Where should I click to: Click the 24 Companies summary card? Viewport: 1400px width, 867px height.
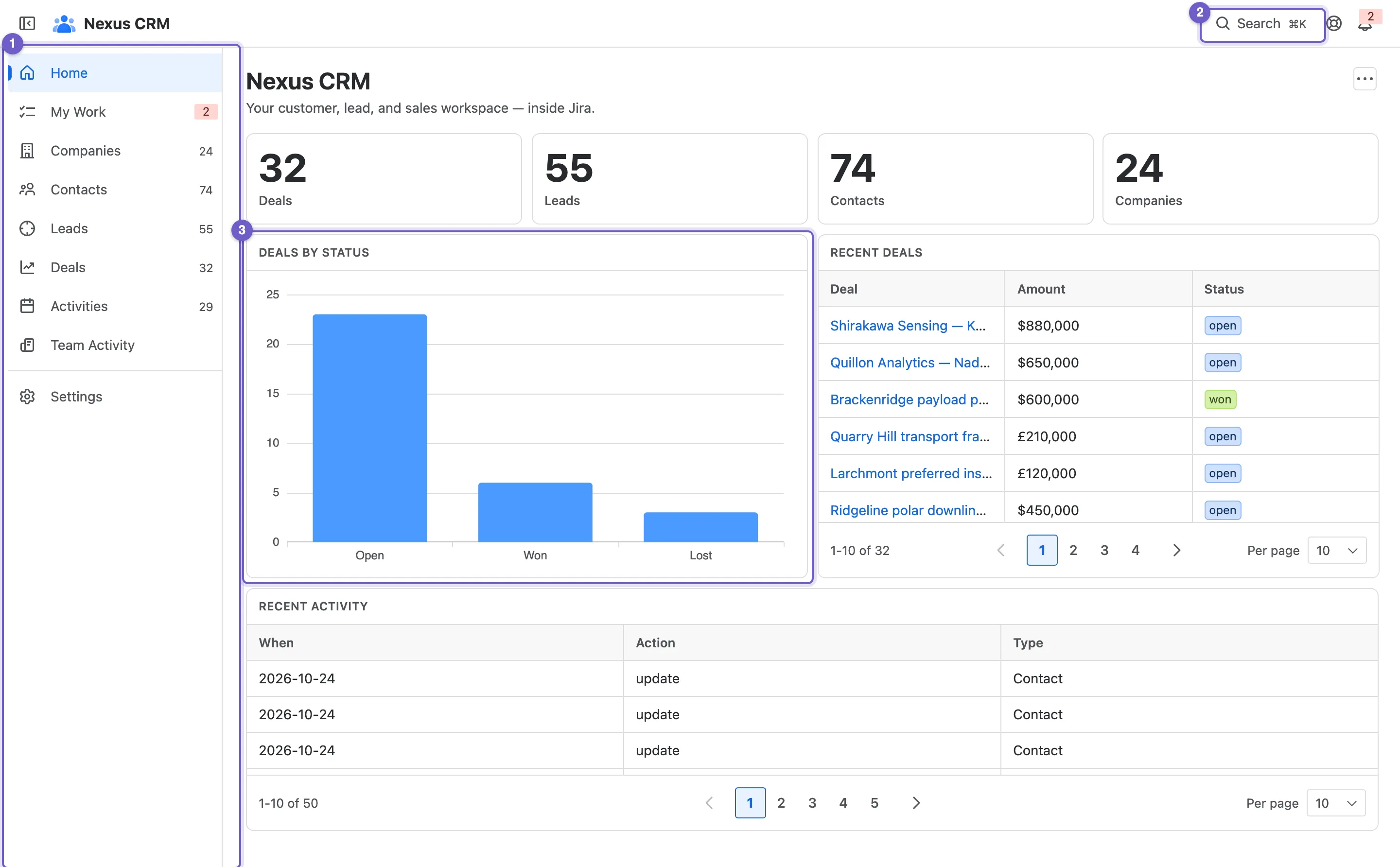pos(1240,179)
